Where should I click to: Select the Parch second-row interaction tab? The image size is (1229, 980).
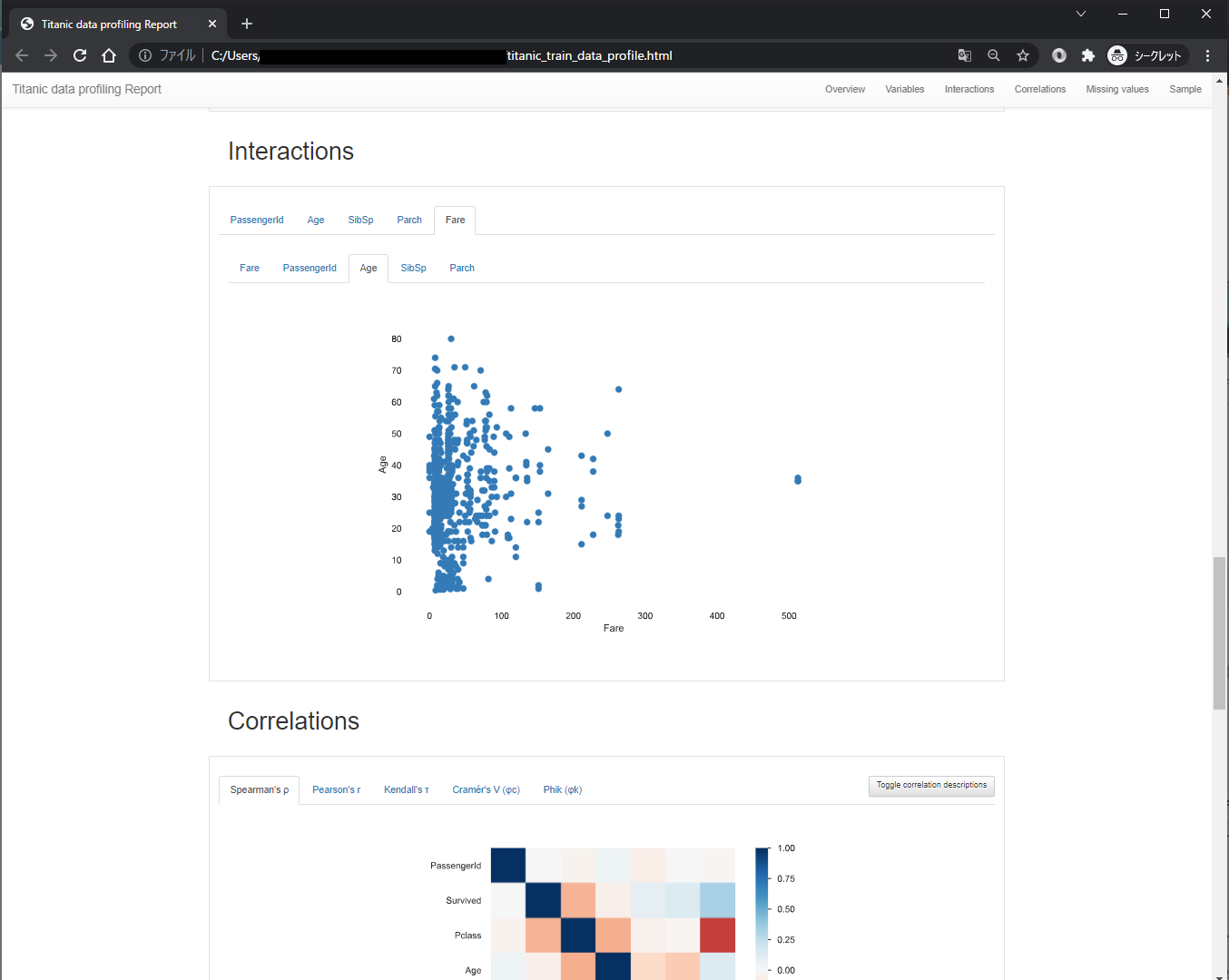click(x=462, y=268)
